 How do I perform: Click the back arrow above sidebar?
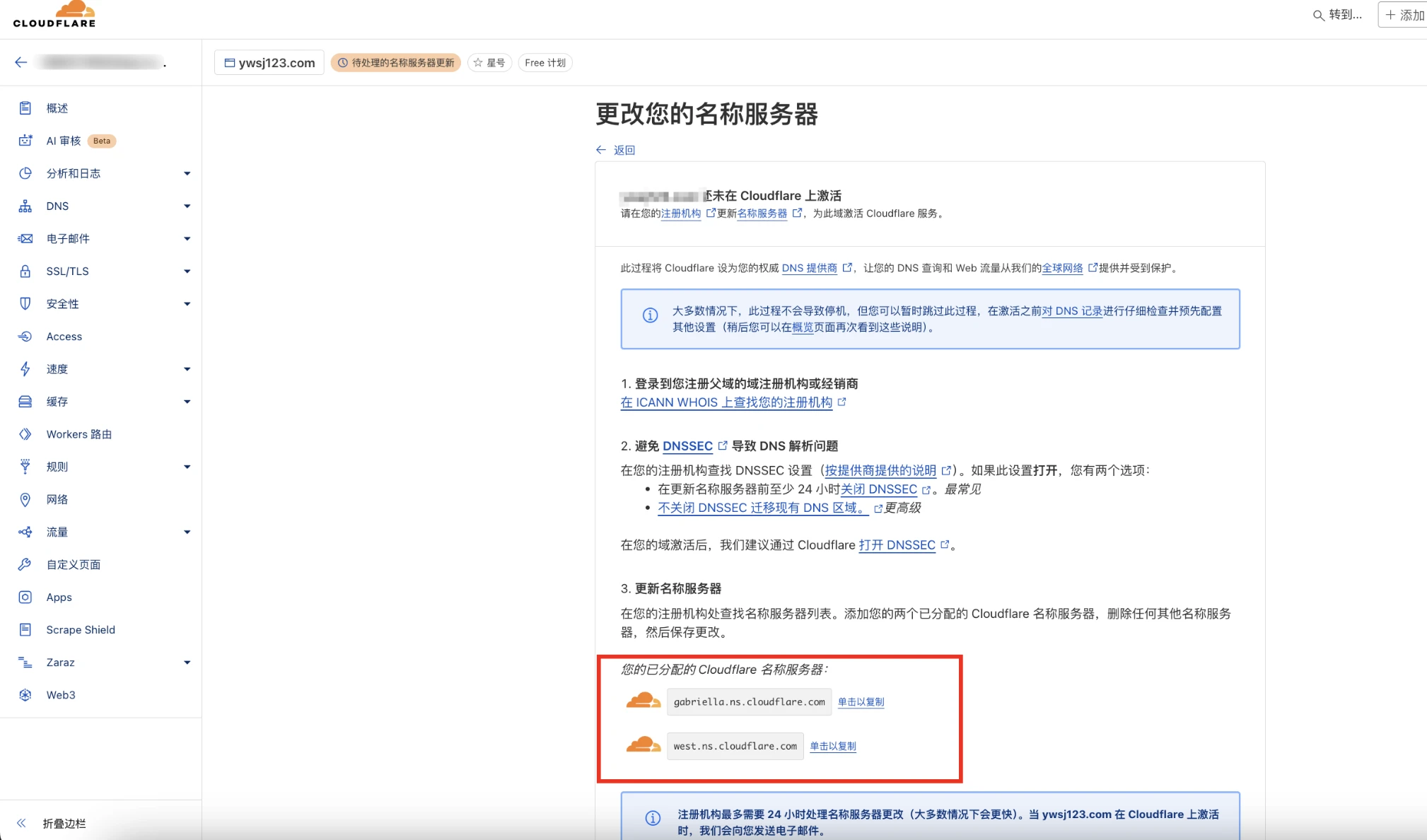(x=21, y=62)
